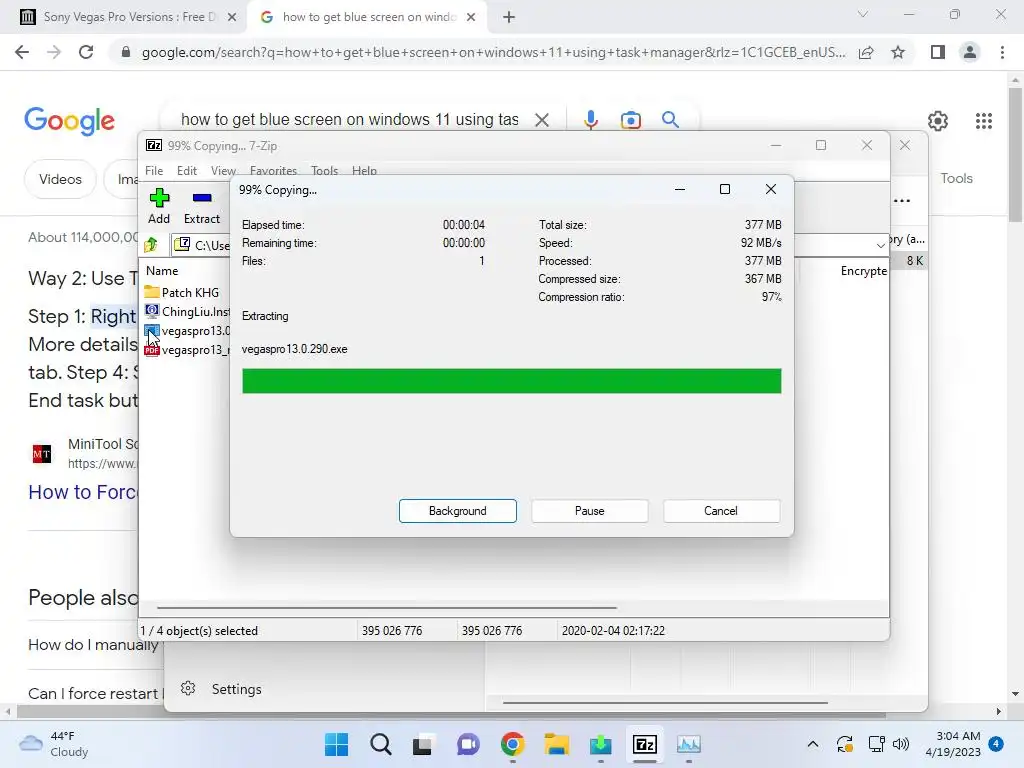Open Chat app on taskbar
The width and height of the screenshot is (1024, 768).
click(x=468, y=744)
